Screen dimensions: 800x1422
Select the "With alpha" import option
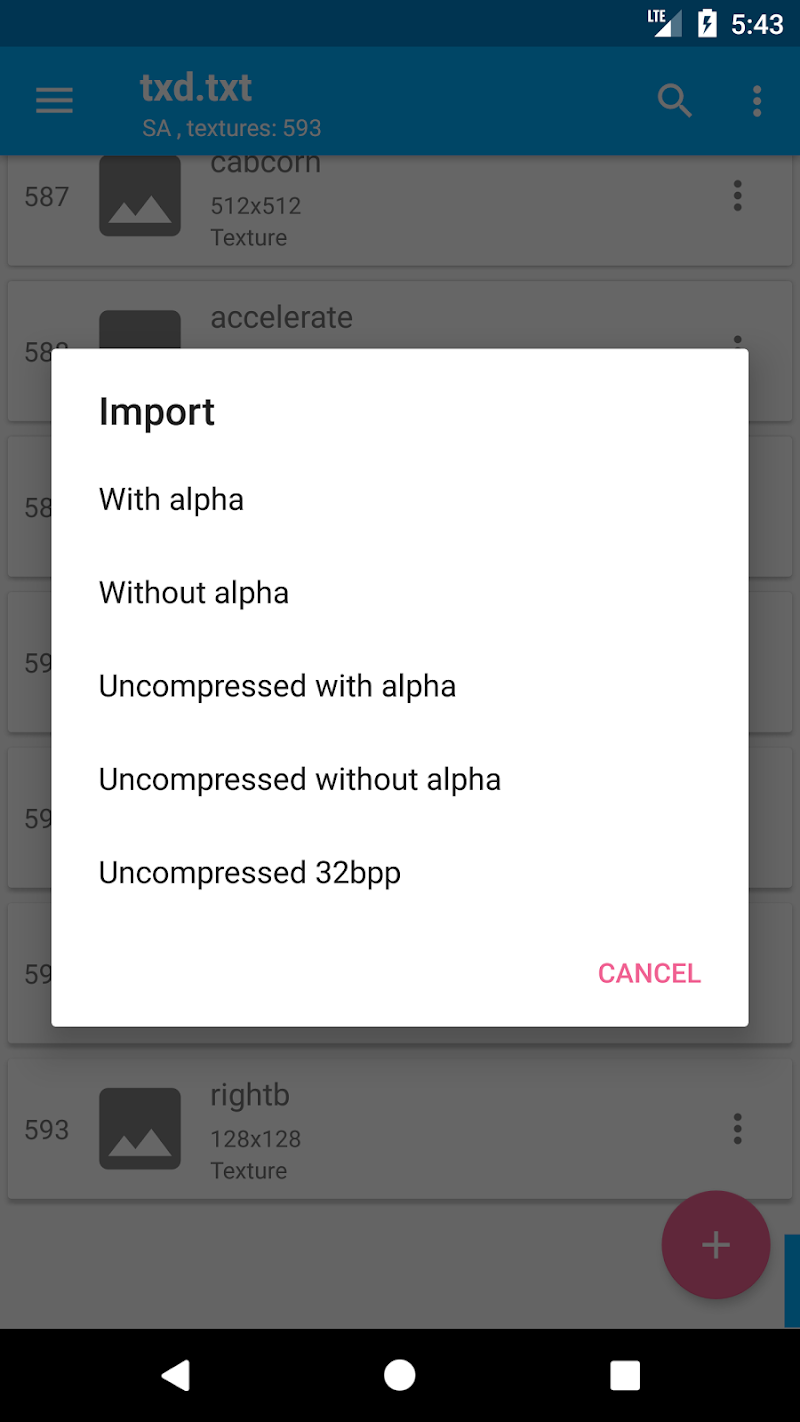[172, 500]
